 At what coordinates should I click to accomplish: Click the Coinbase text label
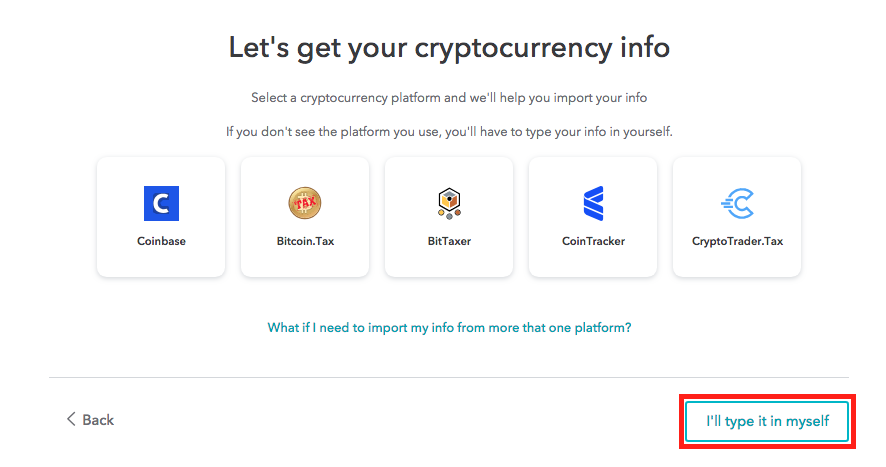(161, 241)
